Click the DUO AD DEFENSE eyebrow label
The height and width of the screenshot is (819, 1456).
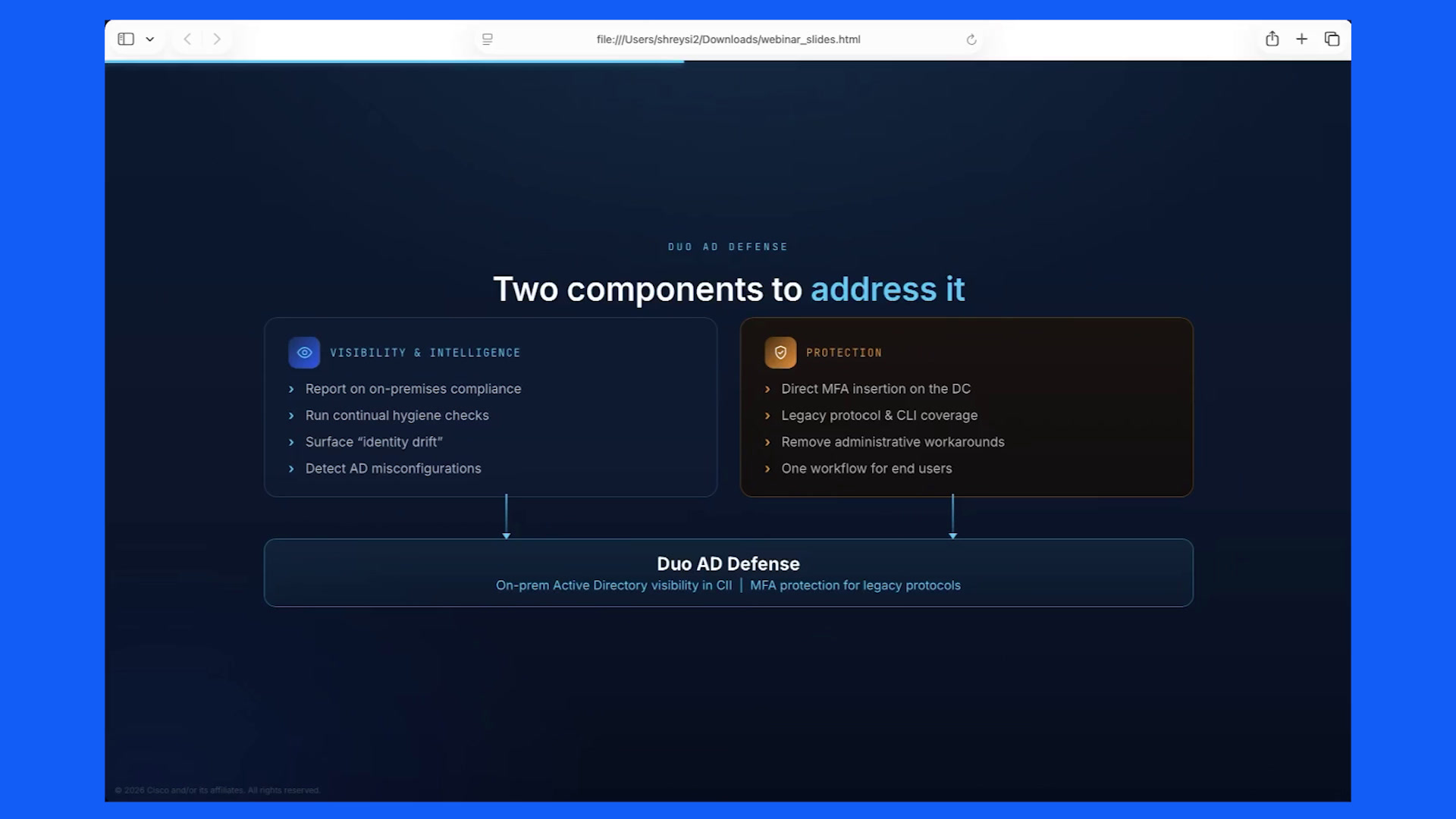point(728,247)
